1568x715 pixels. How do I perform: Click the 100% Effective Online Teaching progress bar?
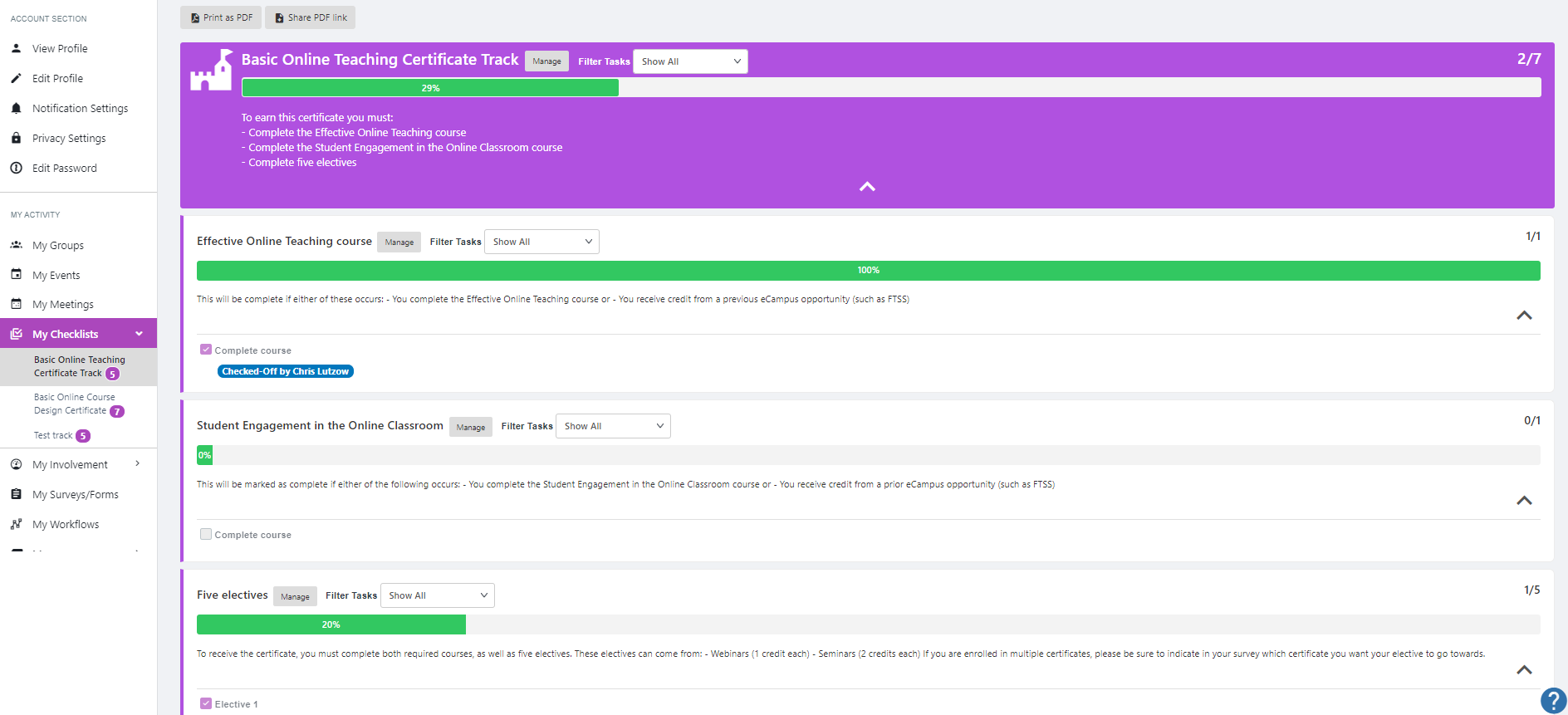[869, 271]
